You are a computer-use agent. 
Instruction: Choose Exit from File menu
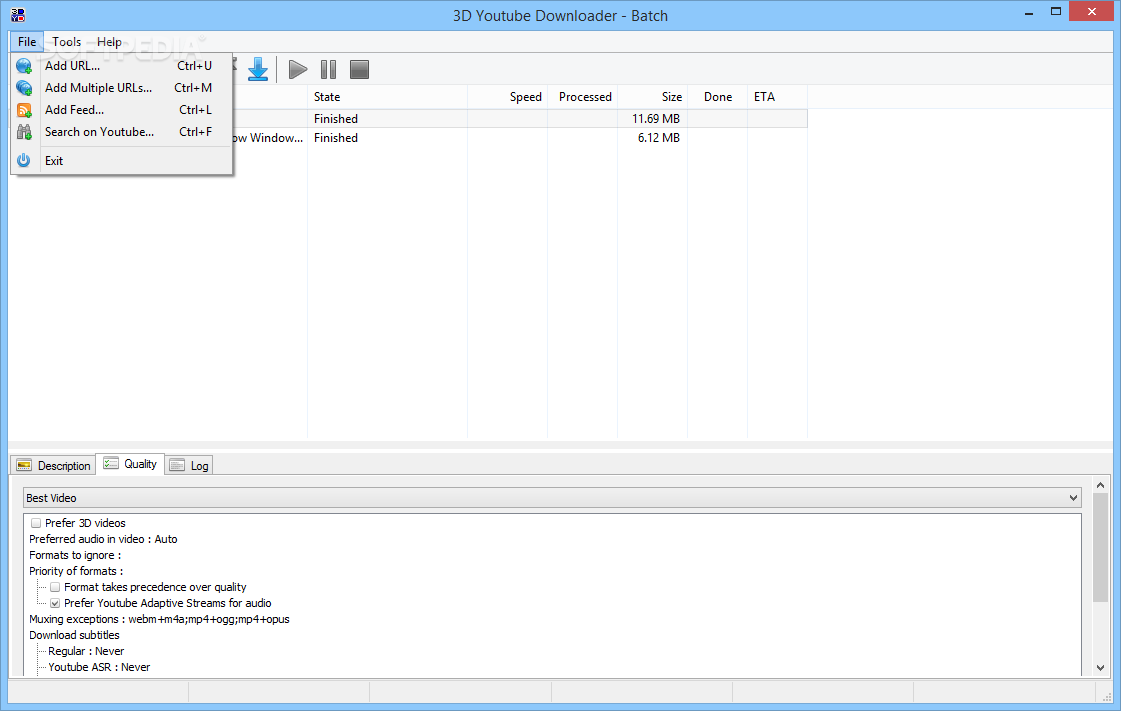(x=122, y=161)
